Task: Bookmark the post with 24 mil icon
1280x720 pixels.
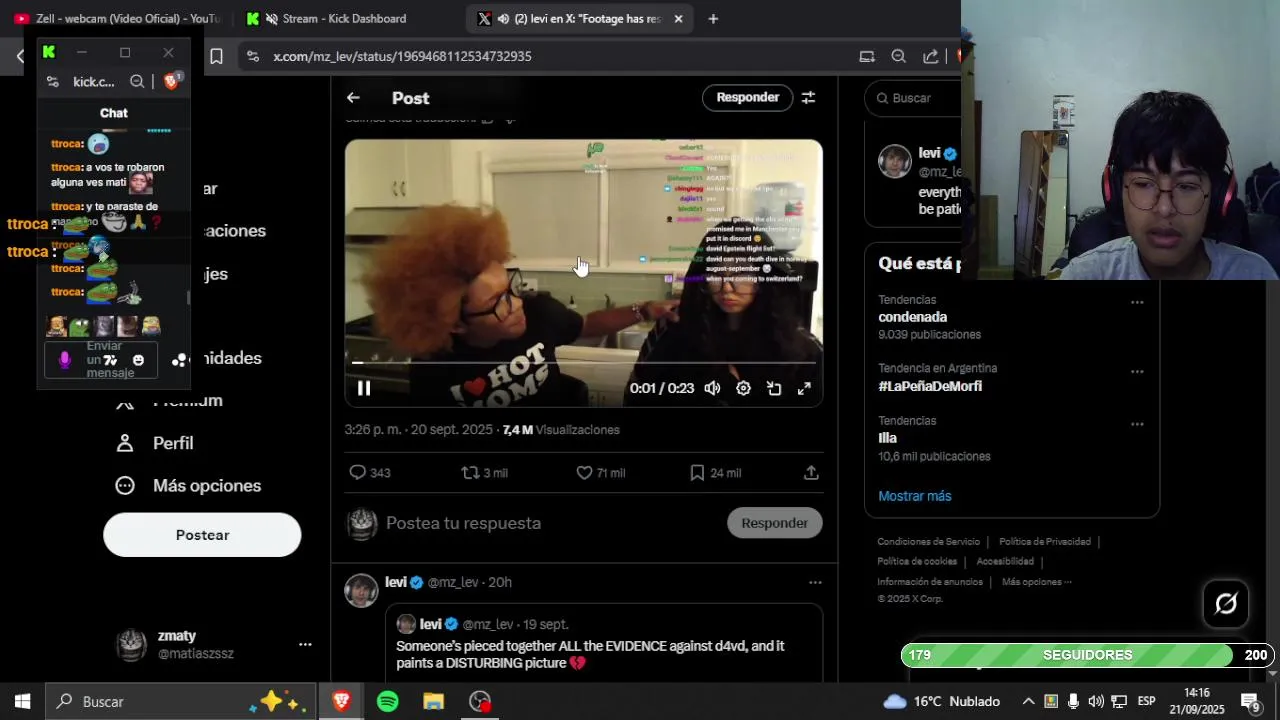Action: click(697, 472)
